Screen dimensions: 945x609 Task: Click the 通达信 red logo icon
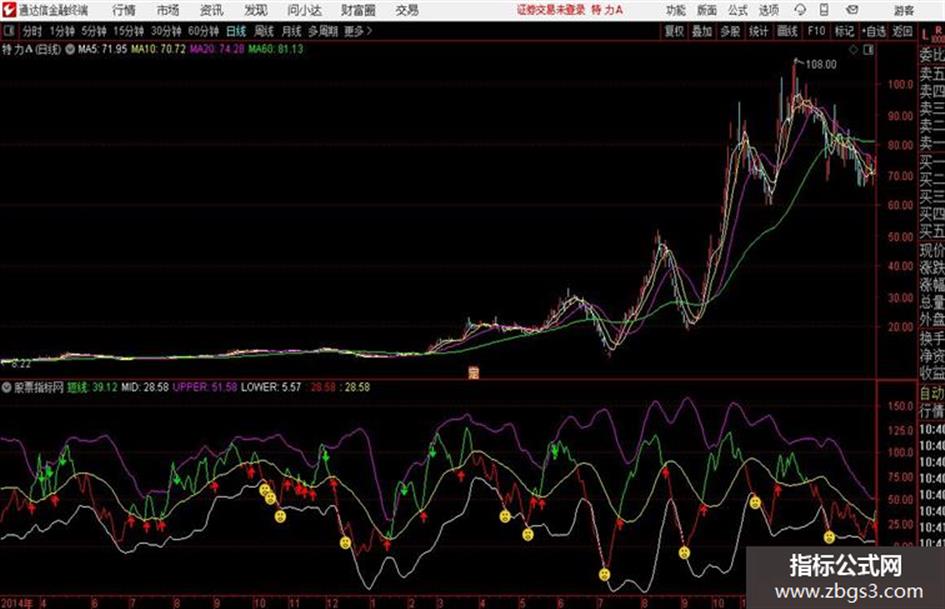pyautogui.click(x=9, y=10)
